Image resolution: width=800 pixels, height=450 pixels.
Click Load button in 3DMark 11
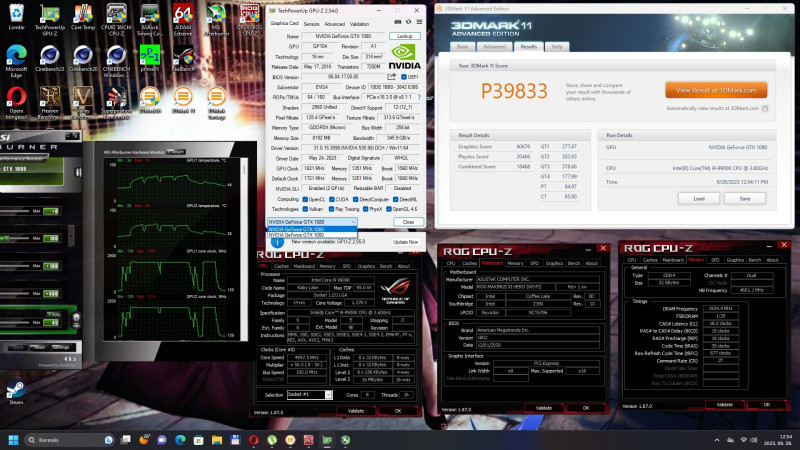point(699,198)
